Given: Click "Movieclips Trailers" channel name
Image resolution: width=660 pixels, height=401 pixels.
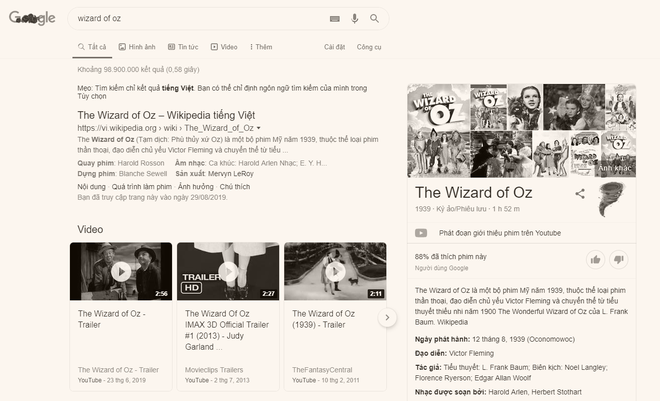Looking at the screenshot, I should click(x=214, y=369).
